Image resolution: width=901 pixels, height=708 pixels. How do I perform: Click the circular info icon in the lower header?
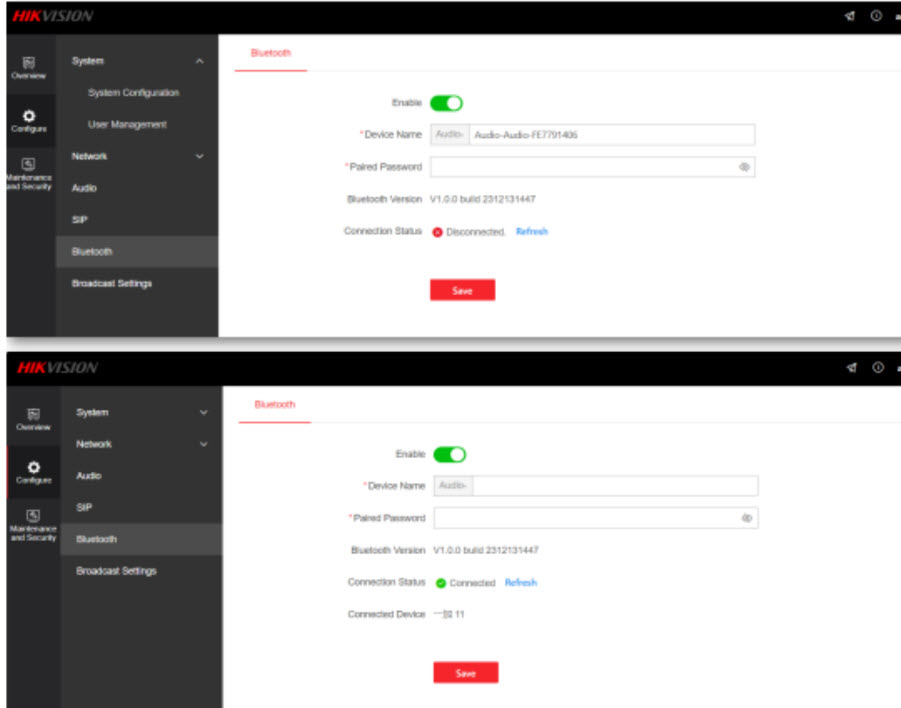click(x=877, y=368)
